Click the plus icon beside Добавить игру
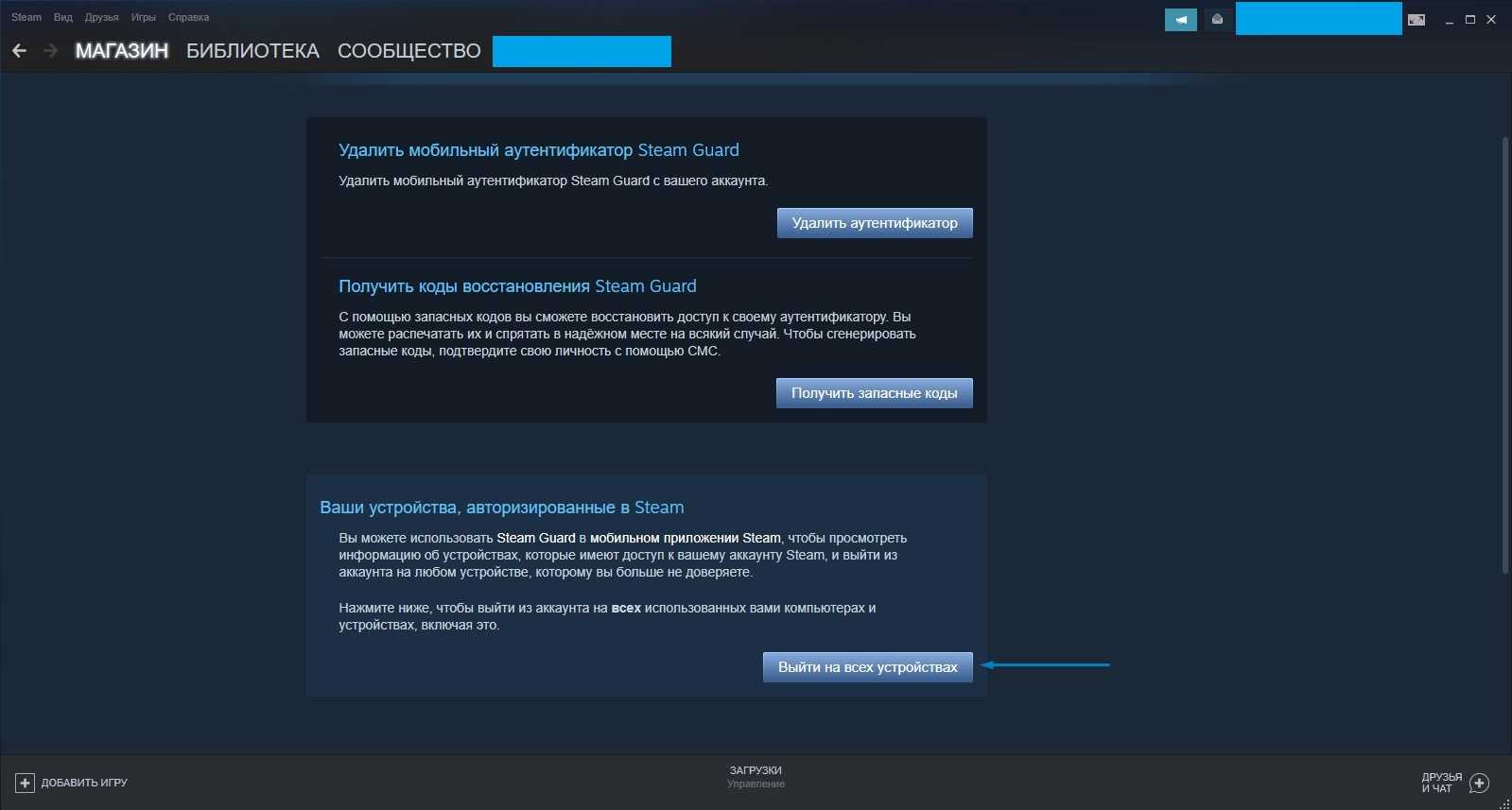 click(25, 783)
